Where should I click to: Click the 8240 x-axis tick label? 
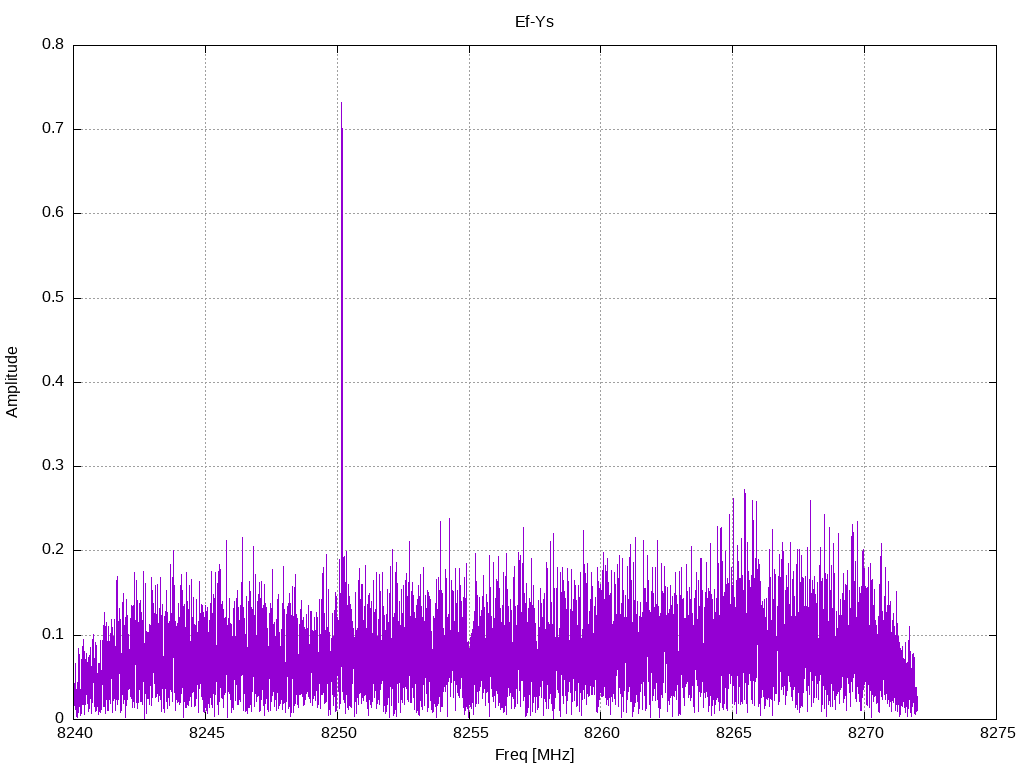(x=74, y=734)
